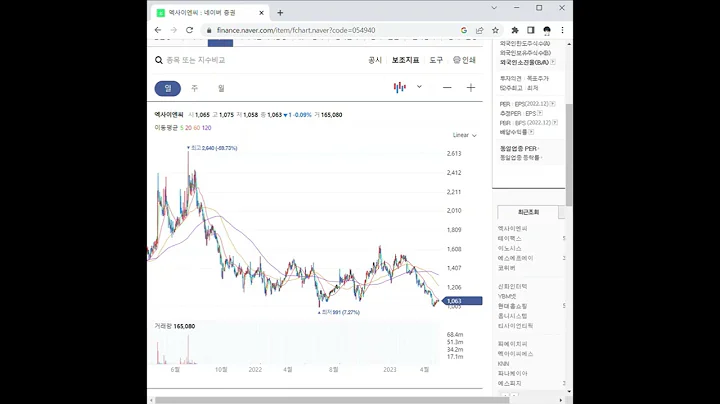The image size is (720, 404).
Task: Zoom out chart with minus icon
Action: pos(447,87)
